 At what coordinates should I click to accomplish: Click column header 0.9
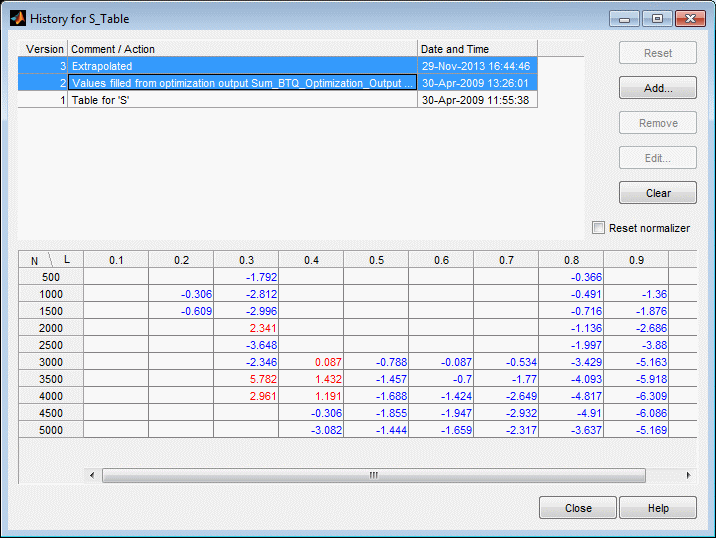636,260
